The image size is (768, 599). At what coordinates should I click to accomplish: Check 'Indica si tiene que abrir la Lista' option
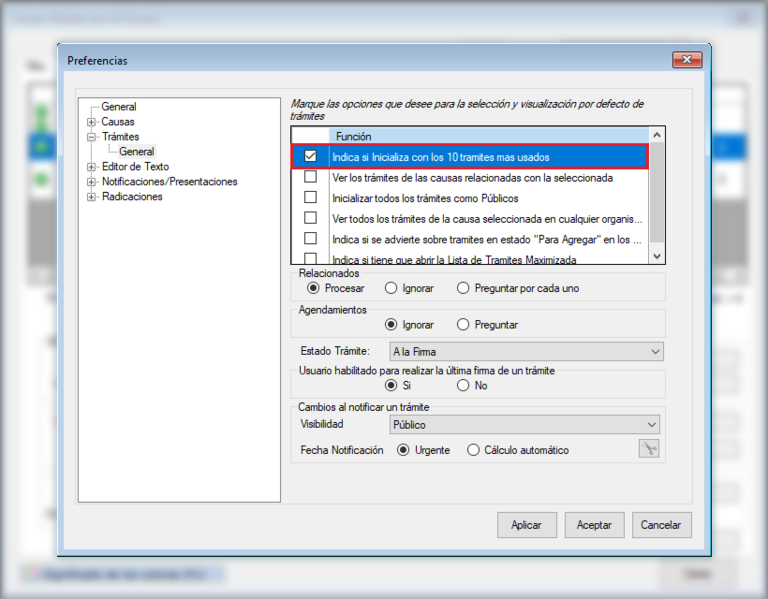310,258
